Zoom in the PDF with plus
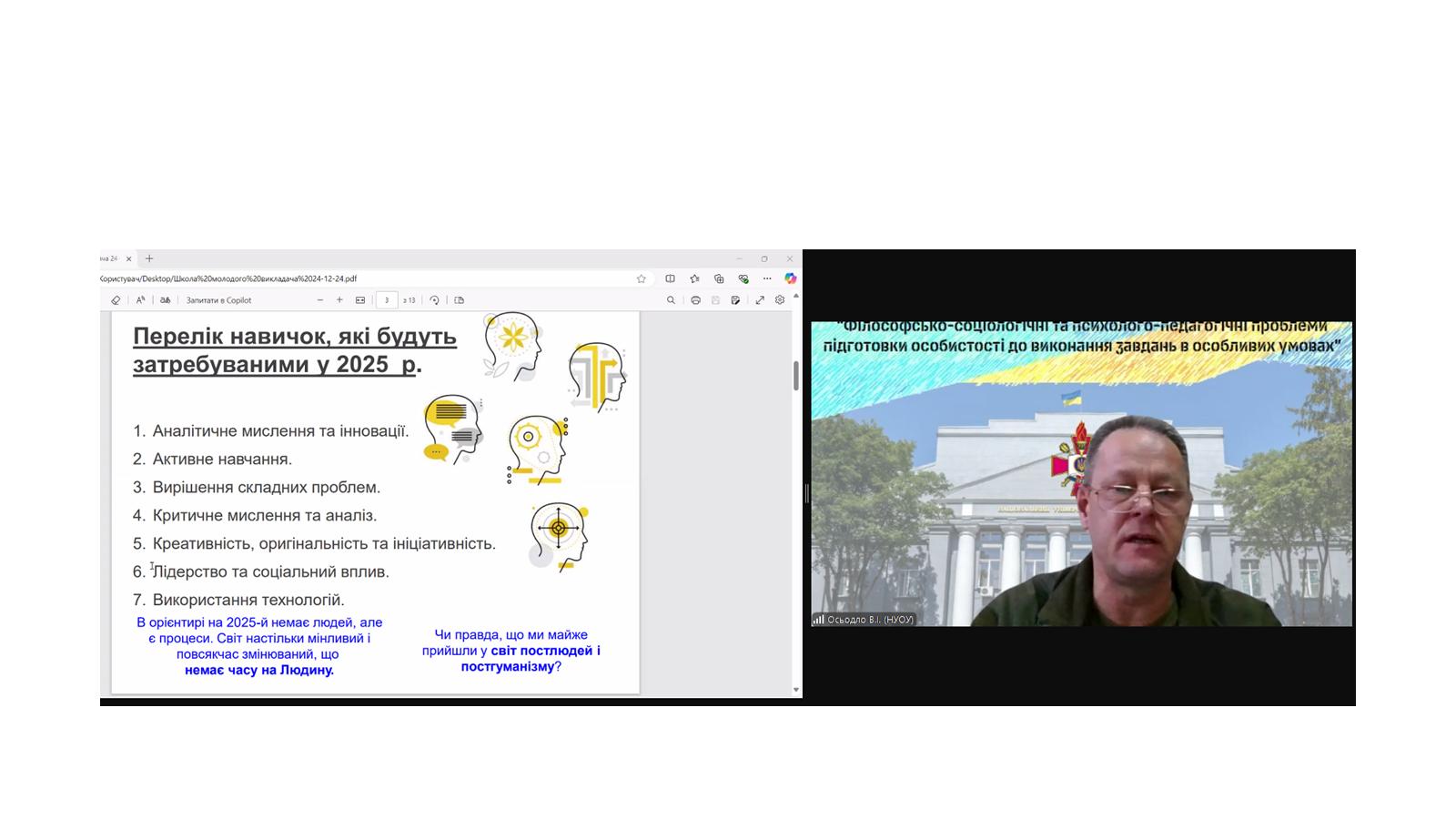This screenshot has height=819, width=1456. coord(339,300)
